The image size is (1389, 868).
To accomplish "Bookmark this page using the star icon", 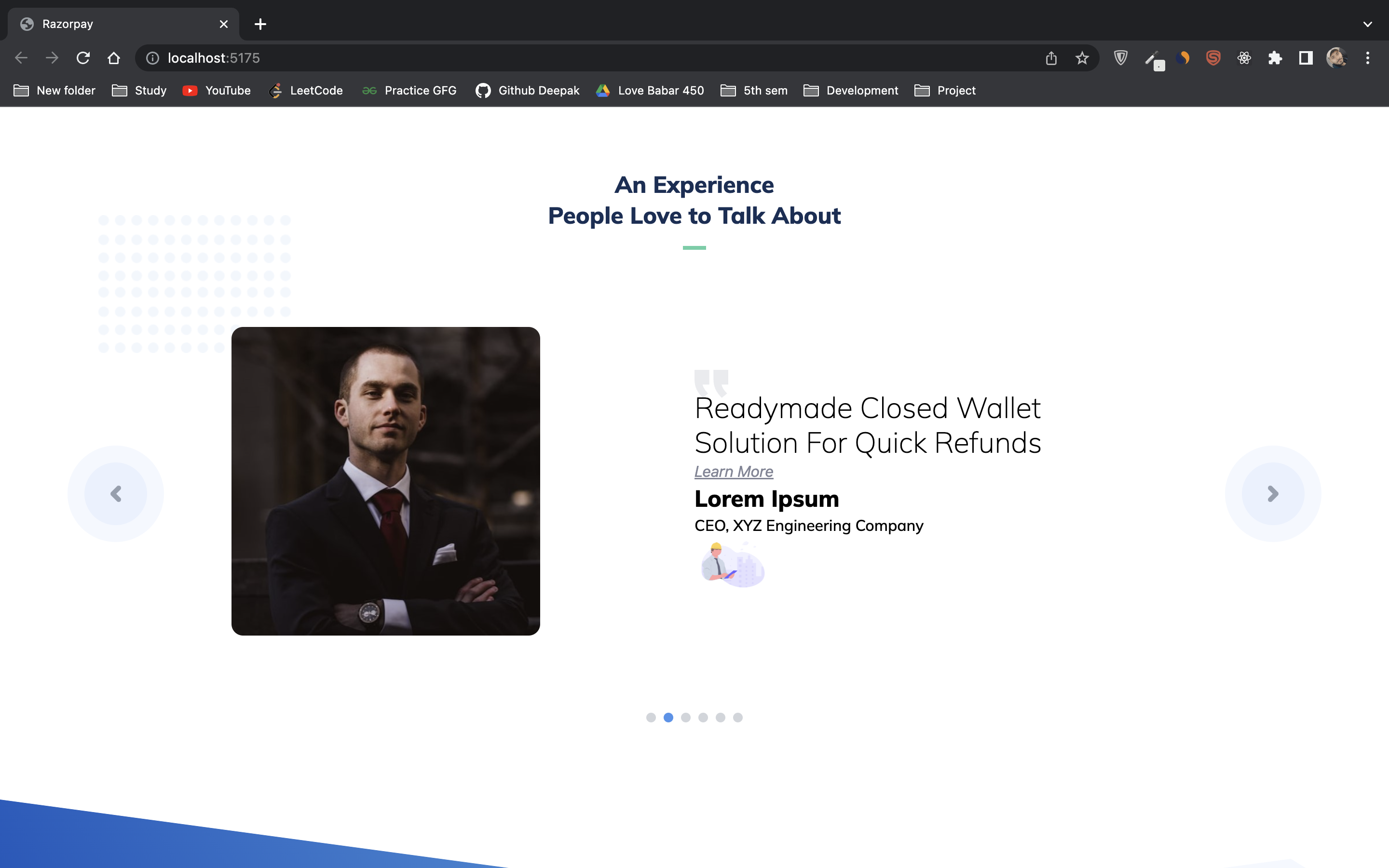I will [1081, 57].
